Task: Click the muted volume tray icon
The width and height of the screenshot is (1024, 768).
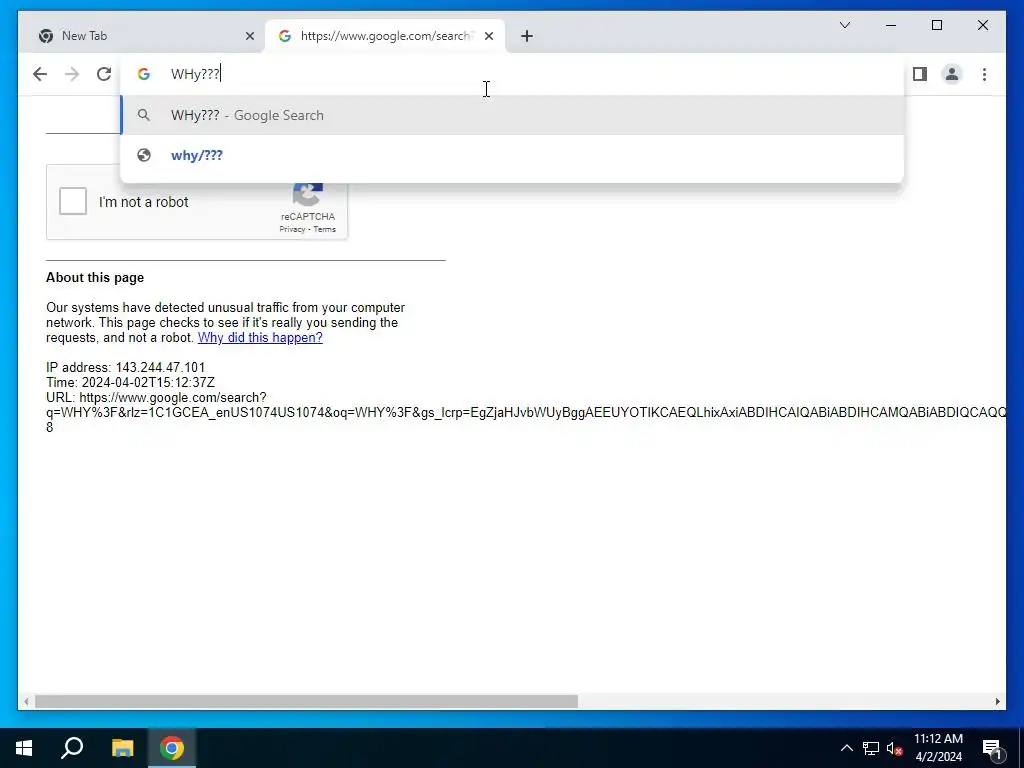Action: coord(894,748)
